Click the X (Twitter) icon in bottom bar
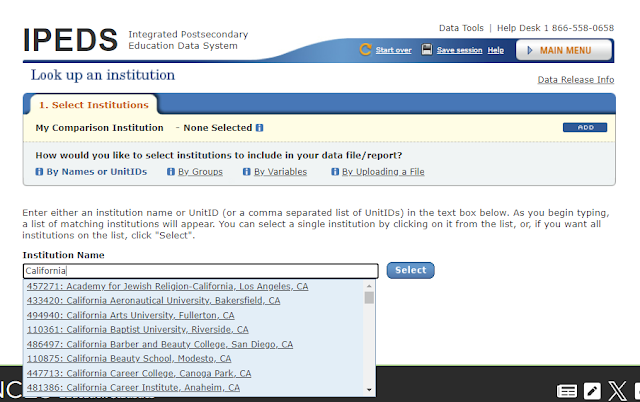The image size is (640, 402). (x=617, y=390)
